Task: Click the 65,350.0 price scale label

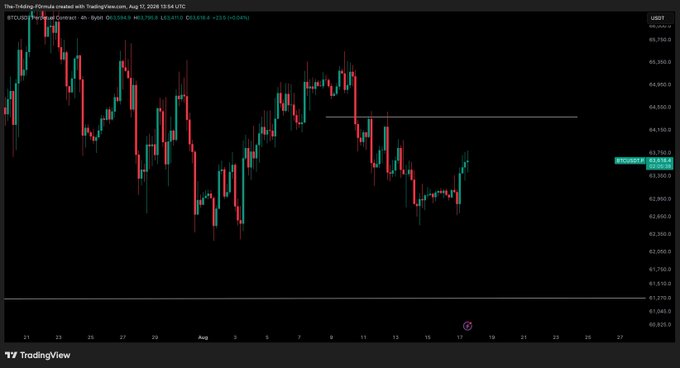Action: click(660, 62)
